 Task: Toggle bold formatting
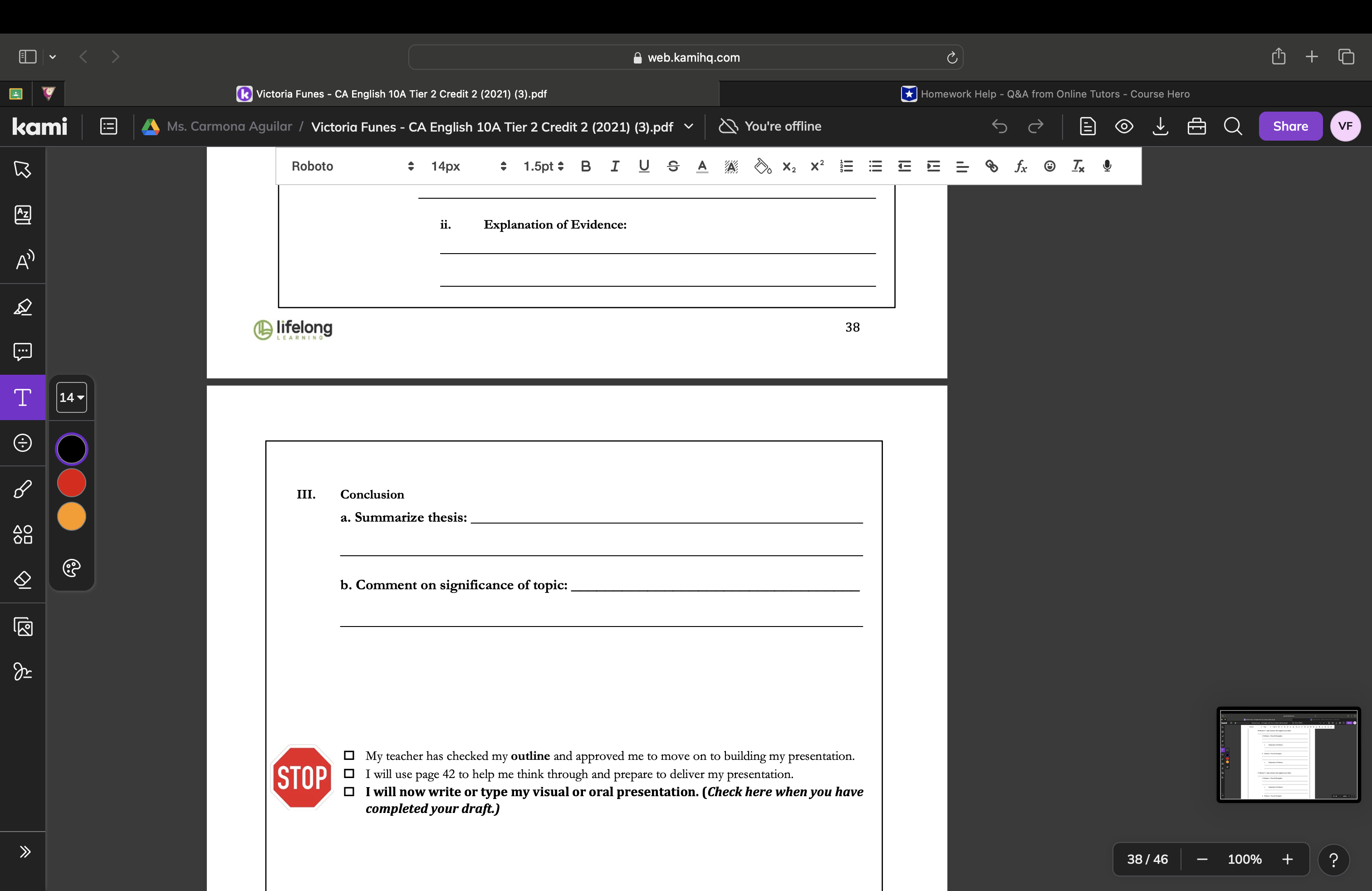586,166
